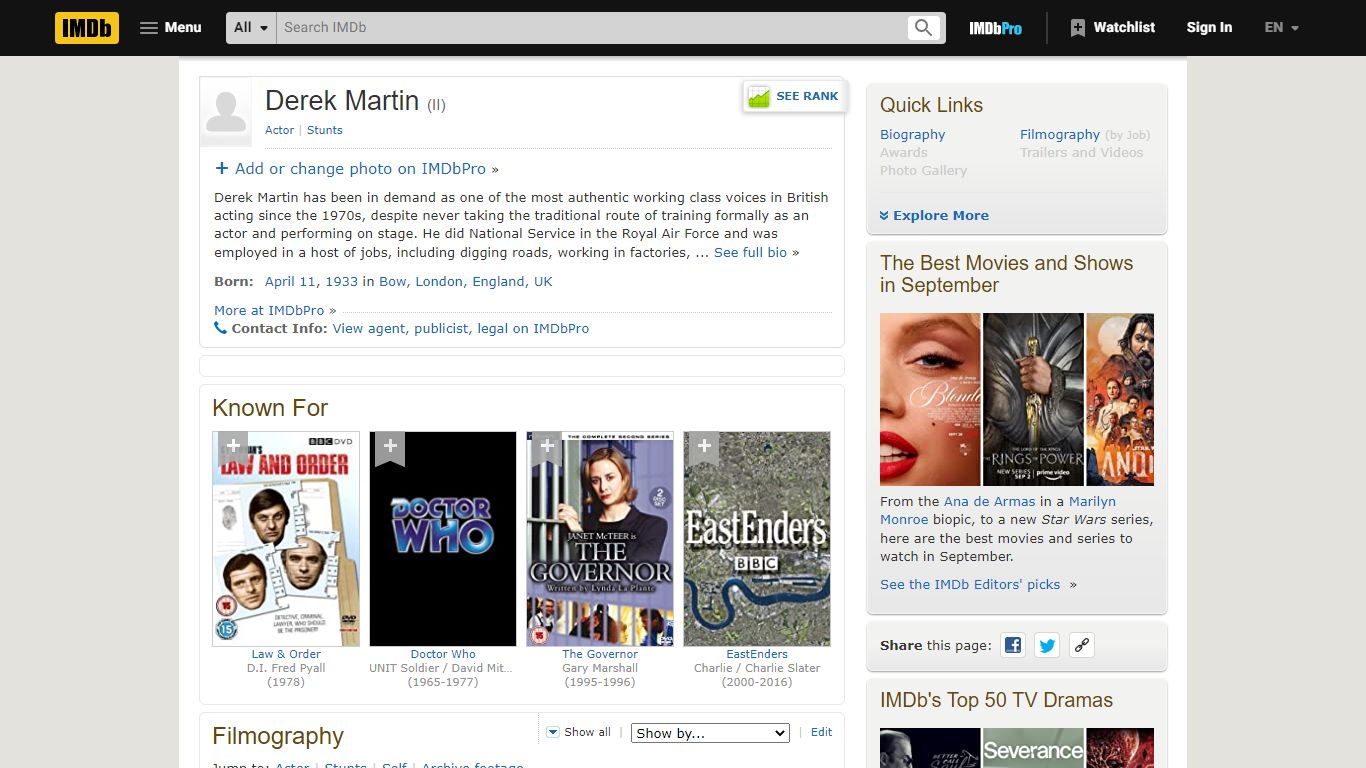The image size is (1366, 768).
Task: Click the Marilyn Monroe link
Action: pos(998,511)
